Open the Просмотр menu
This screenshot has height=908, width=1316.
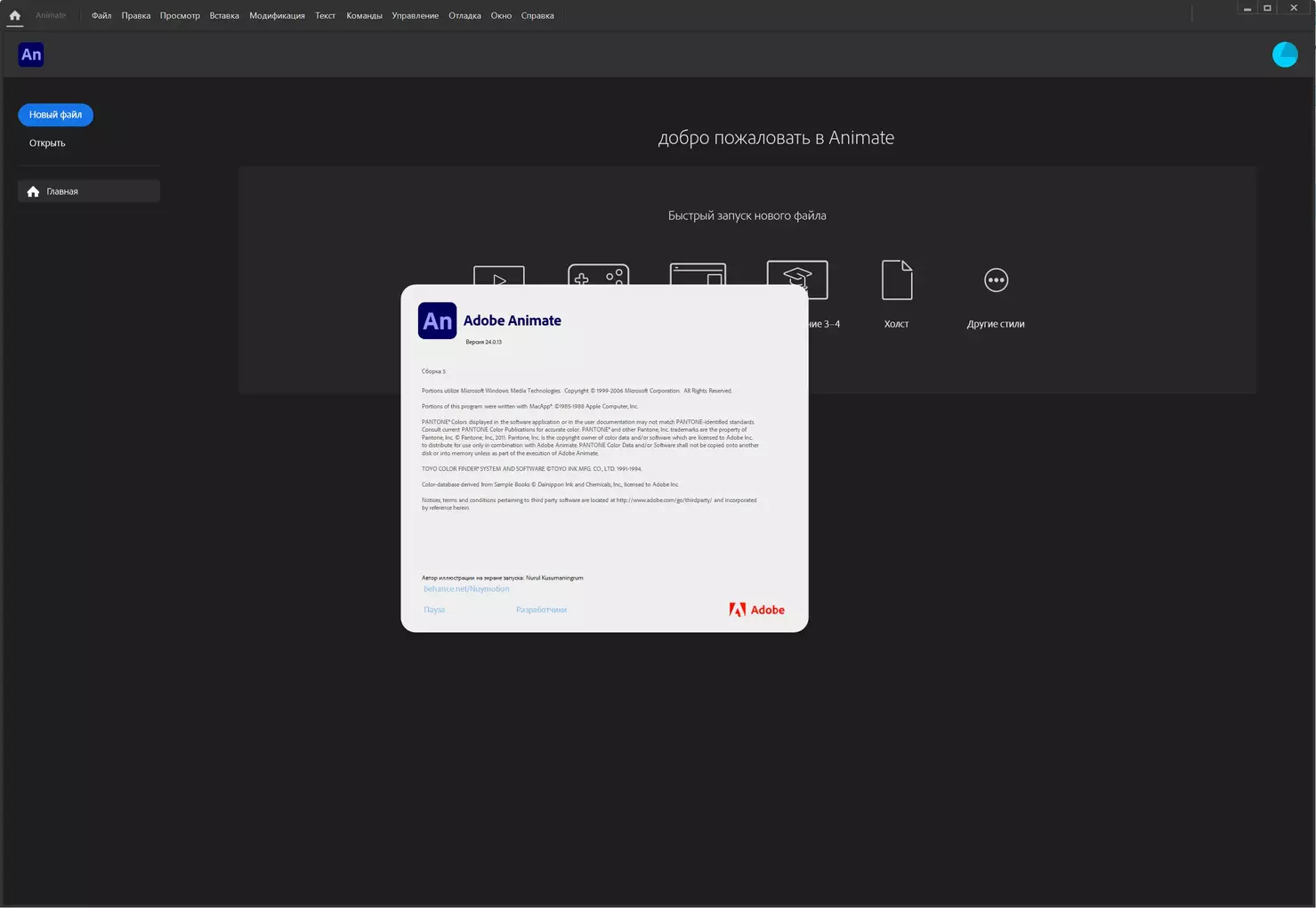(180, 15)
